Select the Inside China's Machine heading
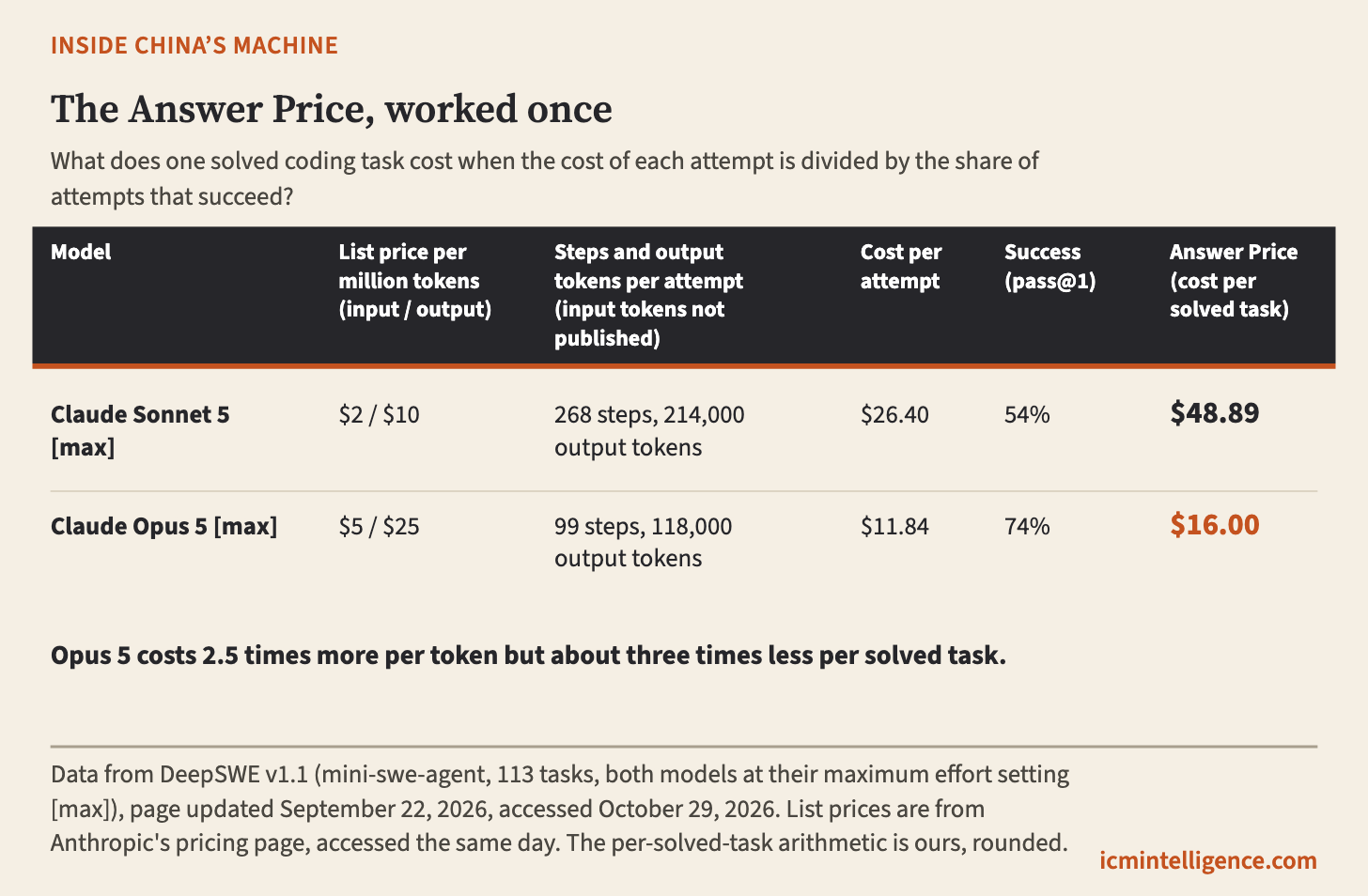 pos(194,45)
